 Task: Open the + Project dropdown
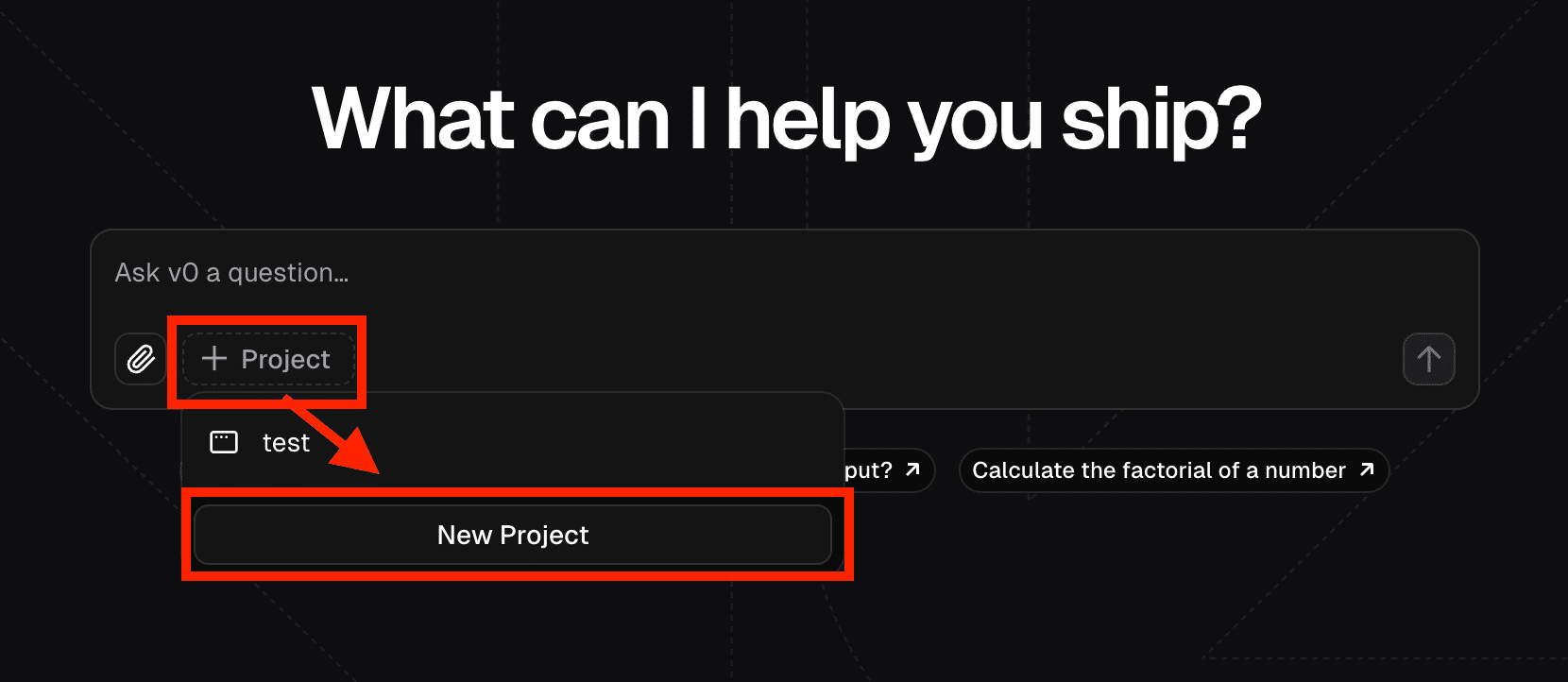tap(267, 359)
